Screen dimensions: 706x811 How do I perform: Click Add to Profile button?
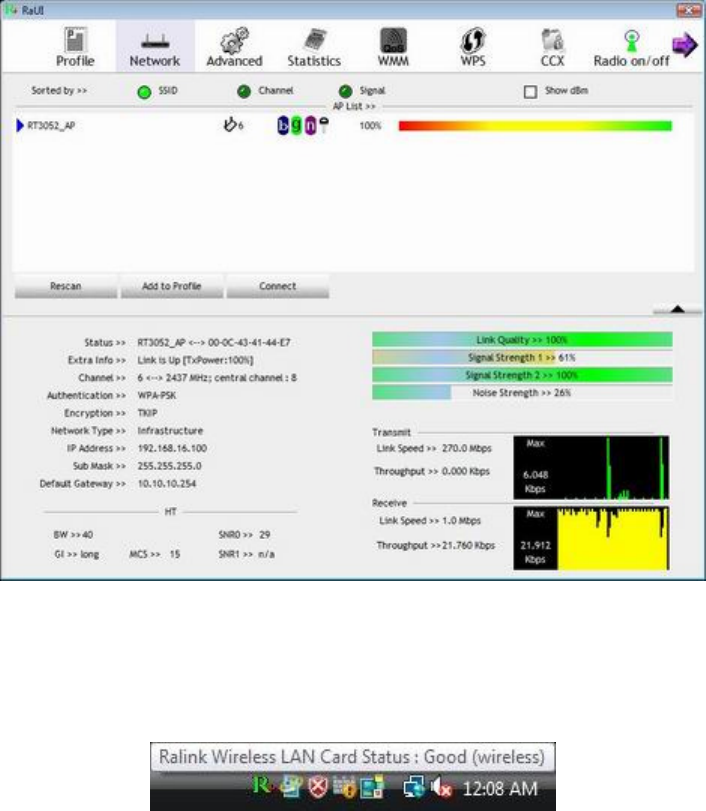coord(172,286)
